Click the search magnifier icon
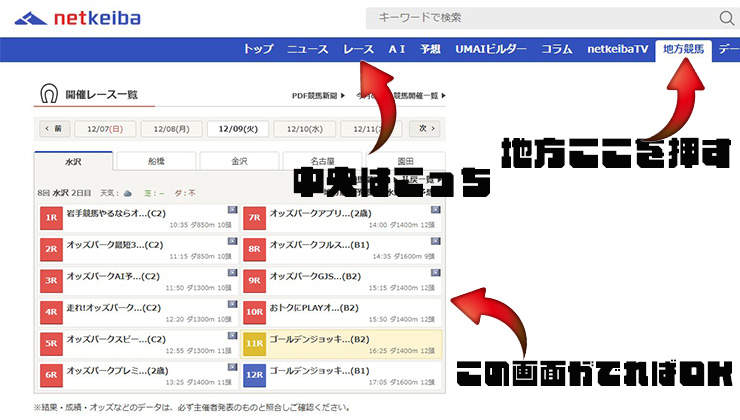 (x=726, y=18)
